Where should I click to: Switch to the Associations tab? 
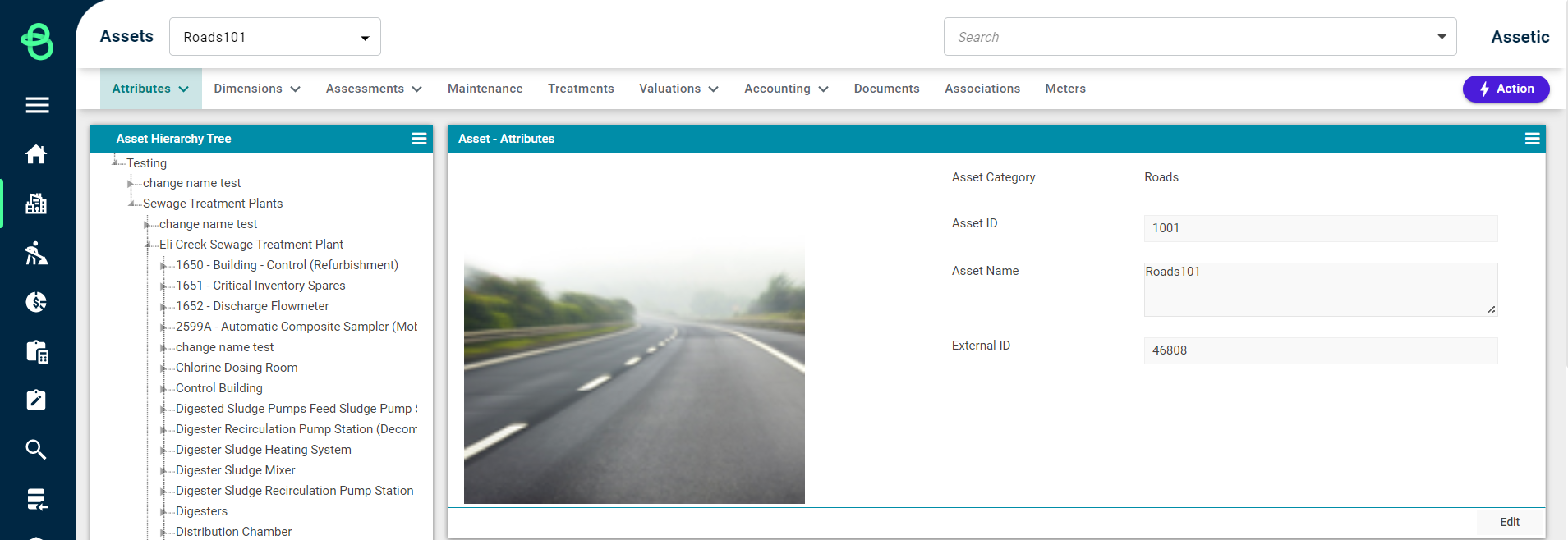[982, 89]
